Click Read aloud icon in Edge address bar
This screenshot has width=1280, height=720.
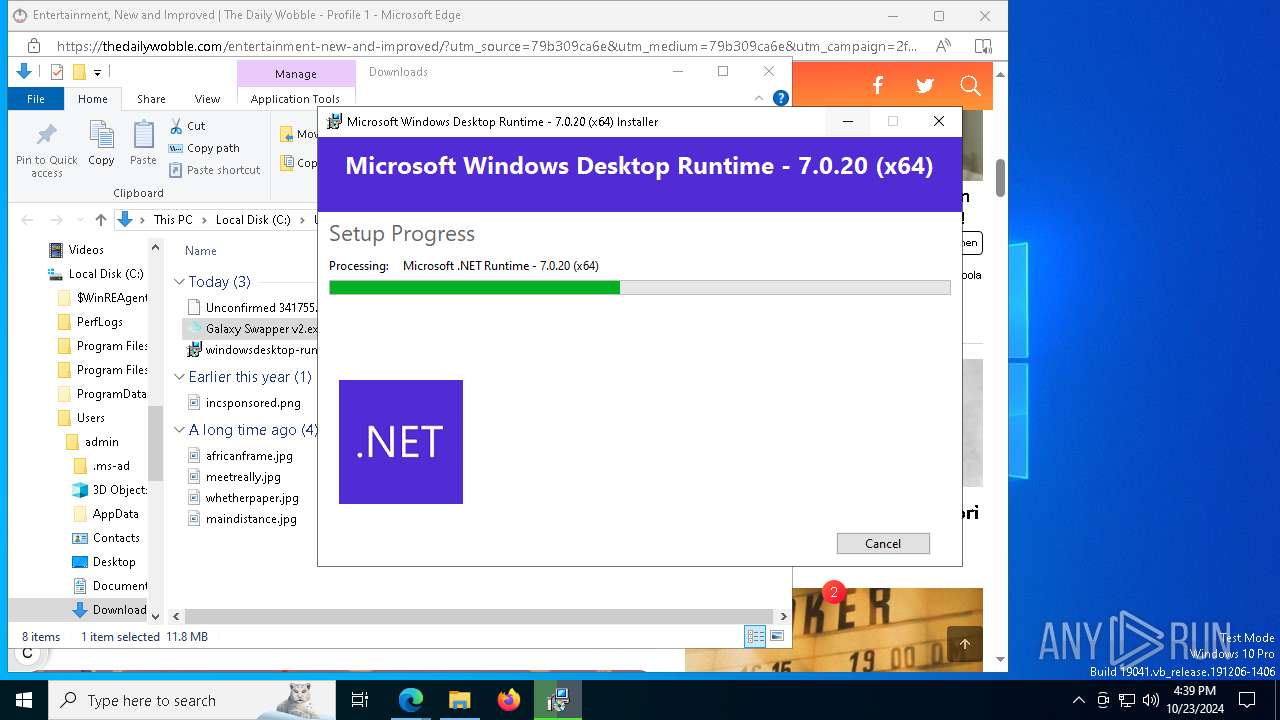click(943, 46)
